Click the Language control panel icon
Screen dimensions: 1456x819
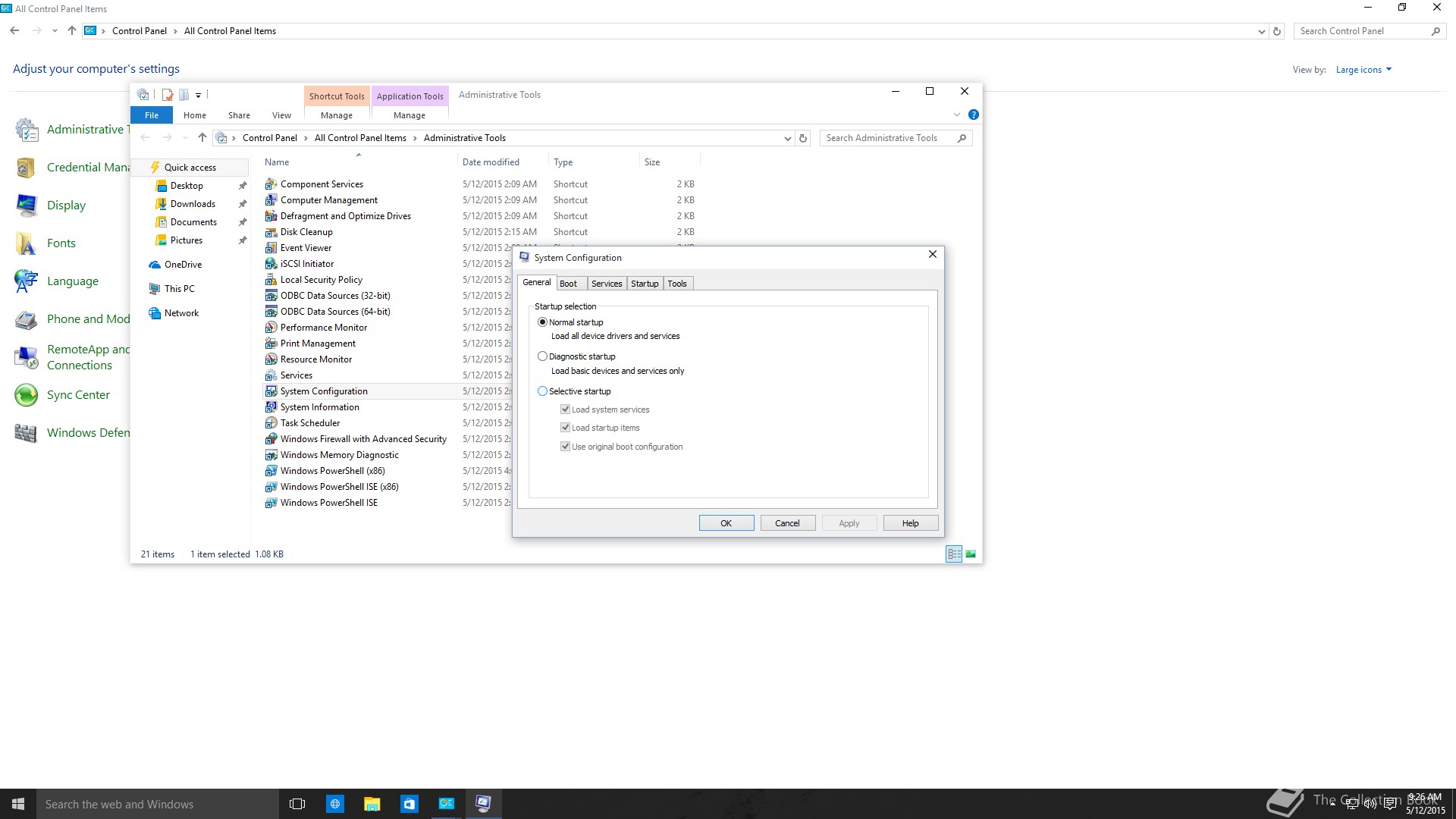pyautogui.click(x=27, y=281)
